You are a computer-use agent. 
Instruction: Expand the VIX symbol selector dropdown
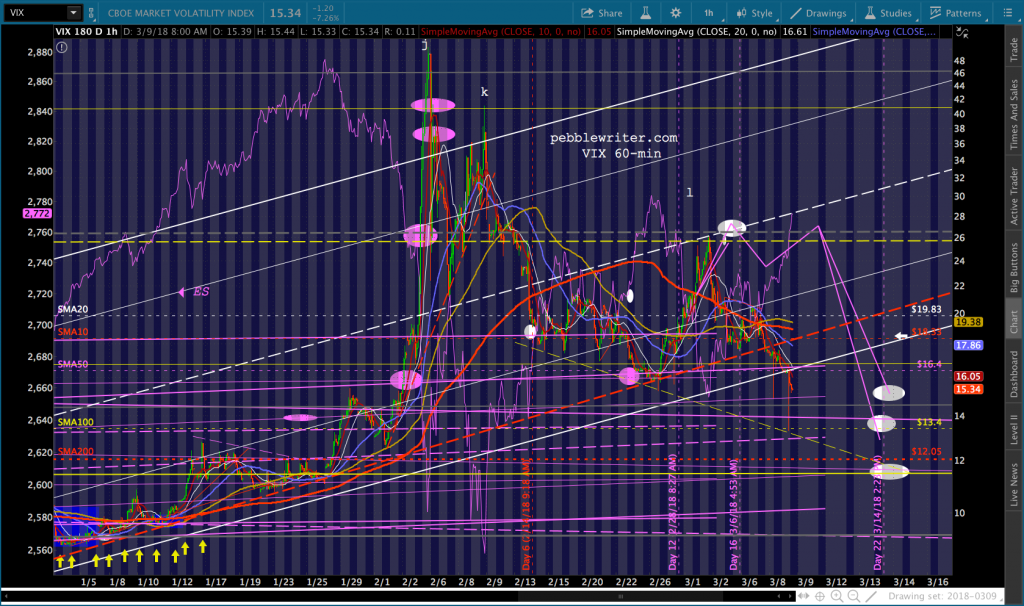tap(73, 13)
